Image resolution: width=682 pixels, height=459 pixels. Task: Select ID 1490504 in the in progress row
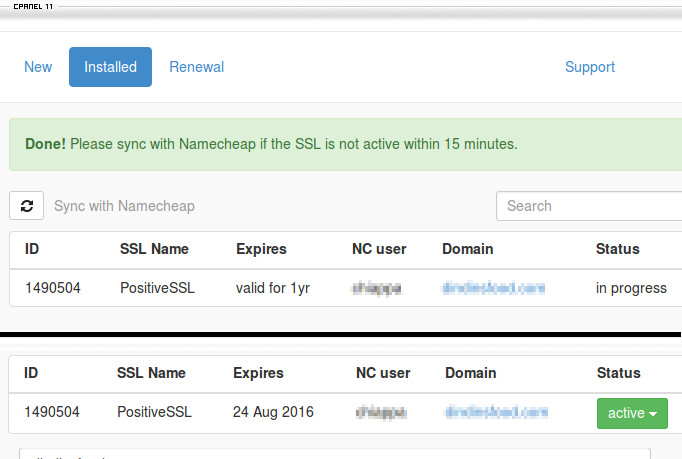coord(53,288)
